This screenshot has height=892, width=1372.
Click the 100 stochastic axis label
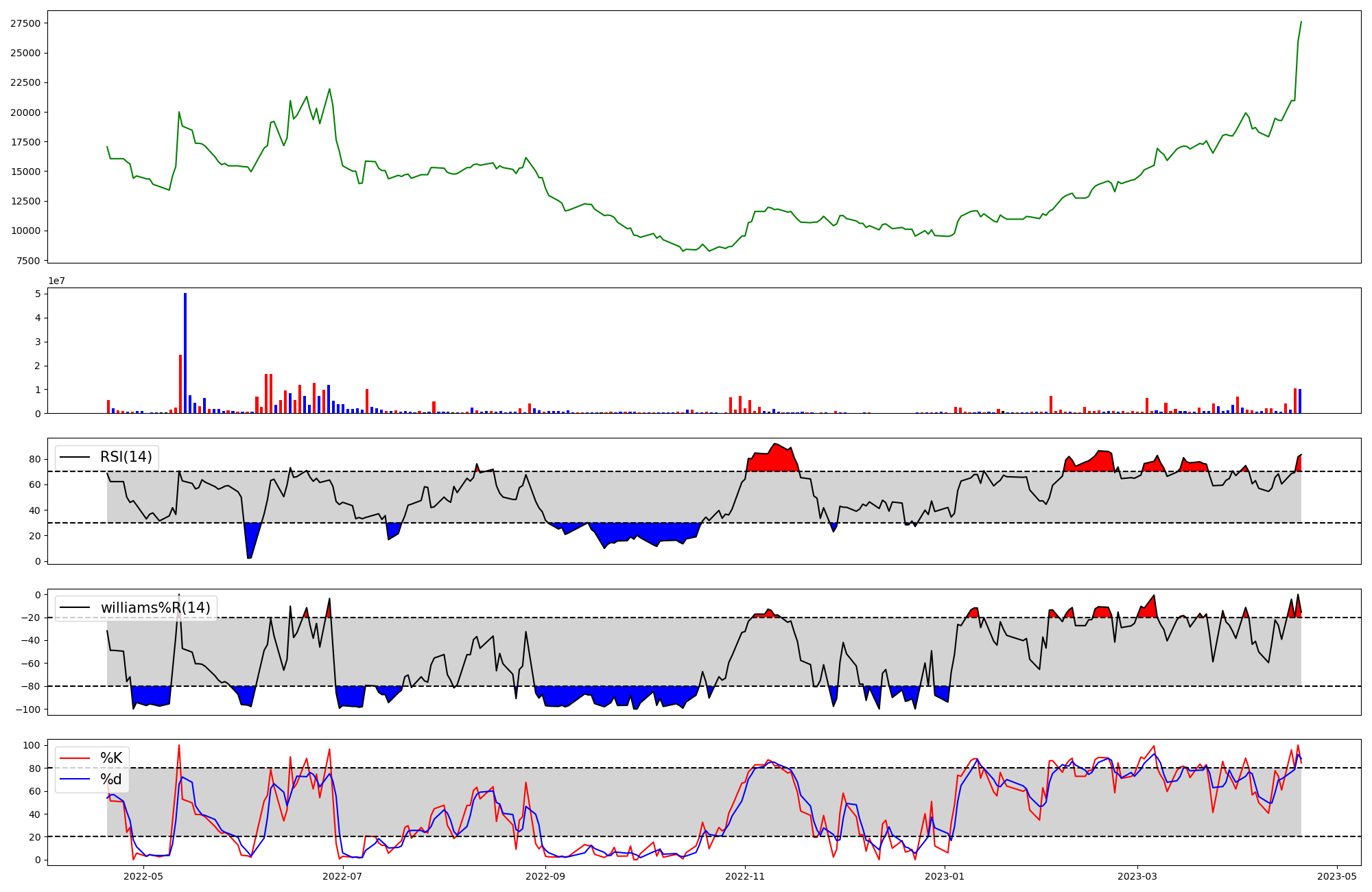tap(32, 745)
